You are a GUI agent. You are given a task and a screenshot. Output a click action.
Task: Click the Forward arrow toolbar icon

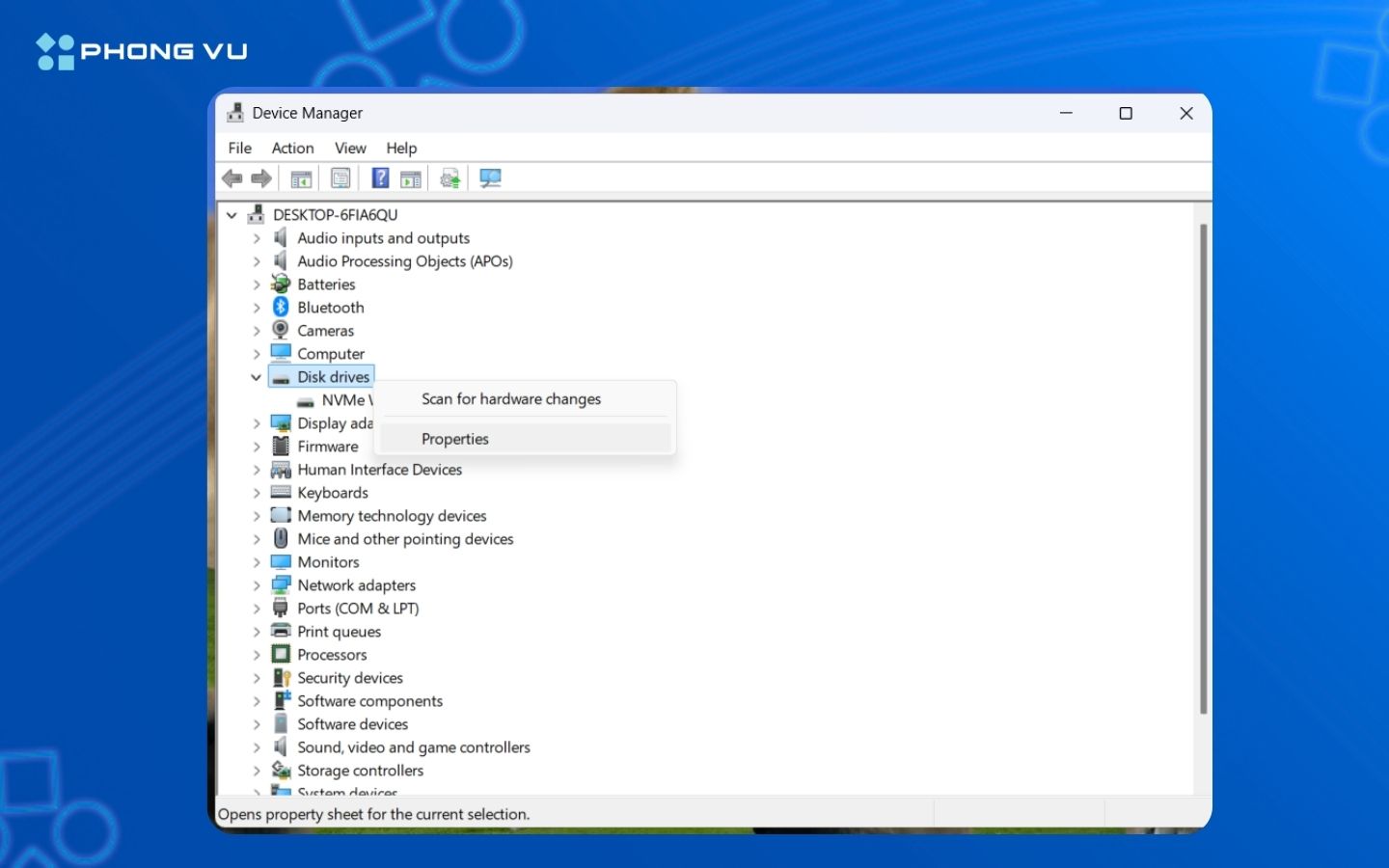261,178
